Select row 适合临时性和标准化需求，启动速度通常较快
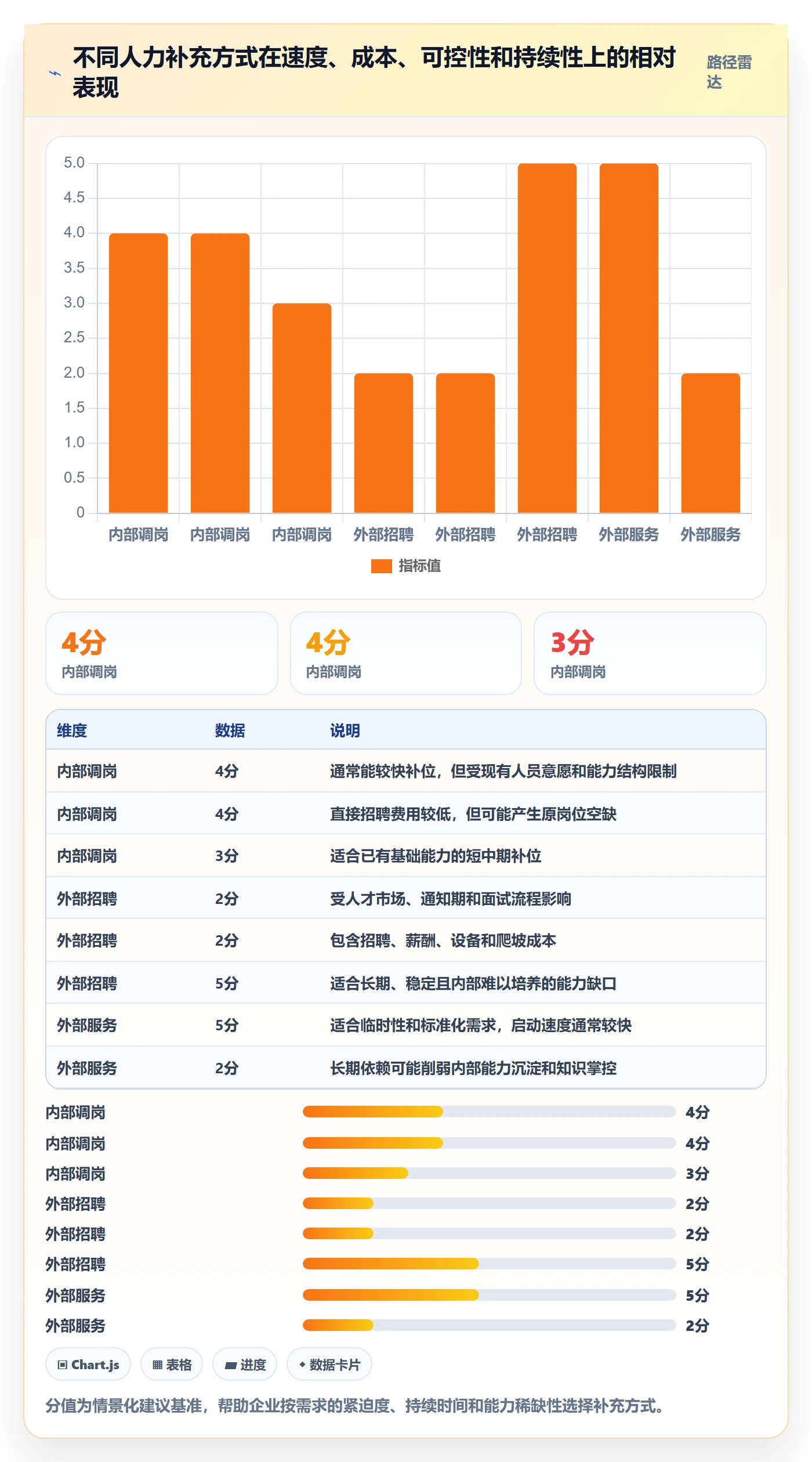 (x=406, y=1025)
